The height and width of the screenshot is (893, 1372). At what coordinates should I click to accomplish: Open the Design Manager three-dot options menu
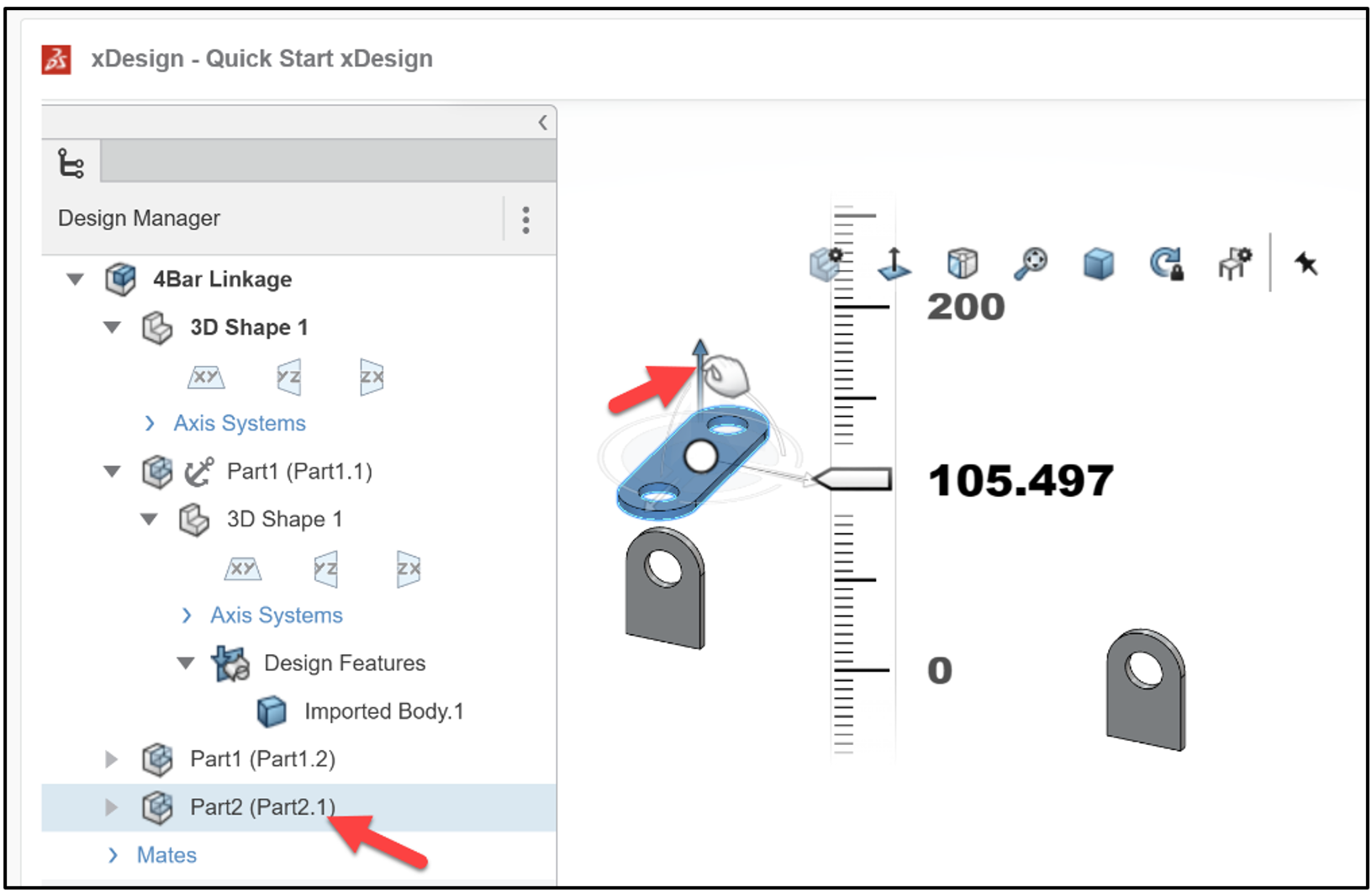(x=525, y=219)
